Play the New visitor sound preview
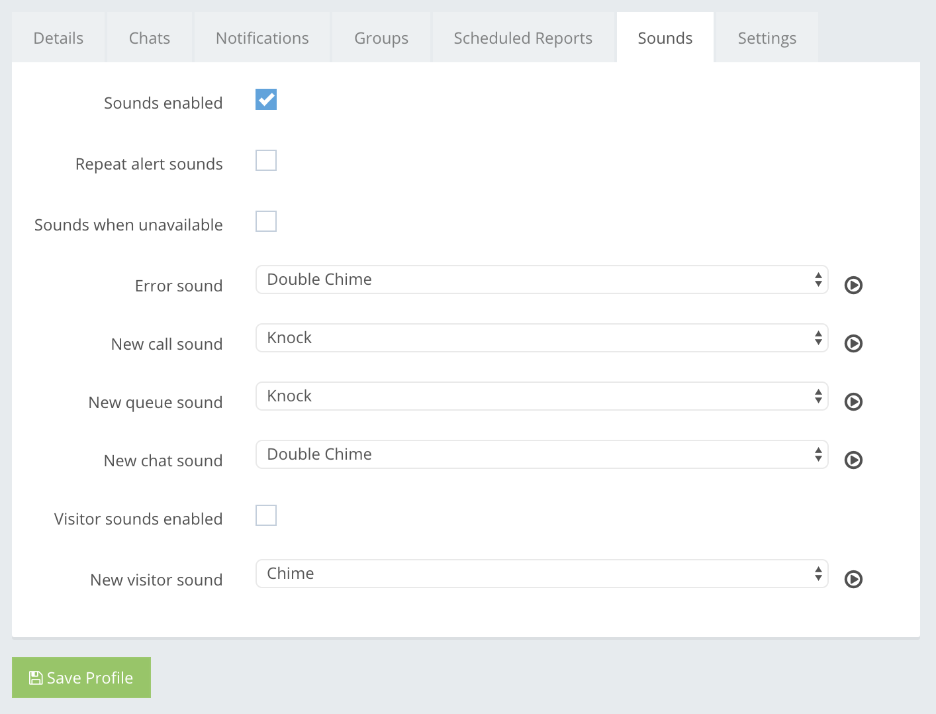The height and width of the screenshot is (714, 936). click(x=853, y=579)
